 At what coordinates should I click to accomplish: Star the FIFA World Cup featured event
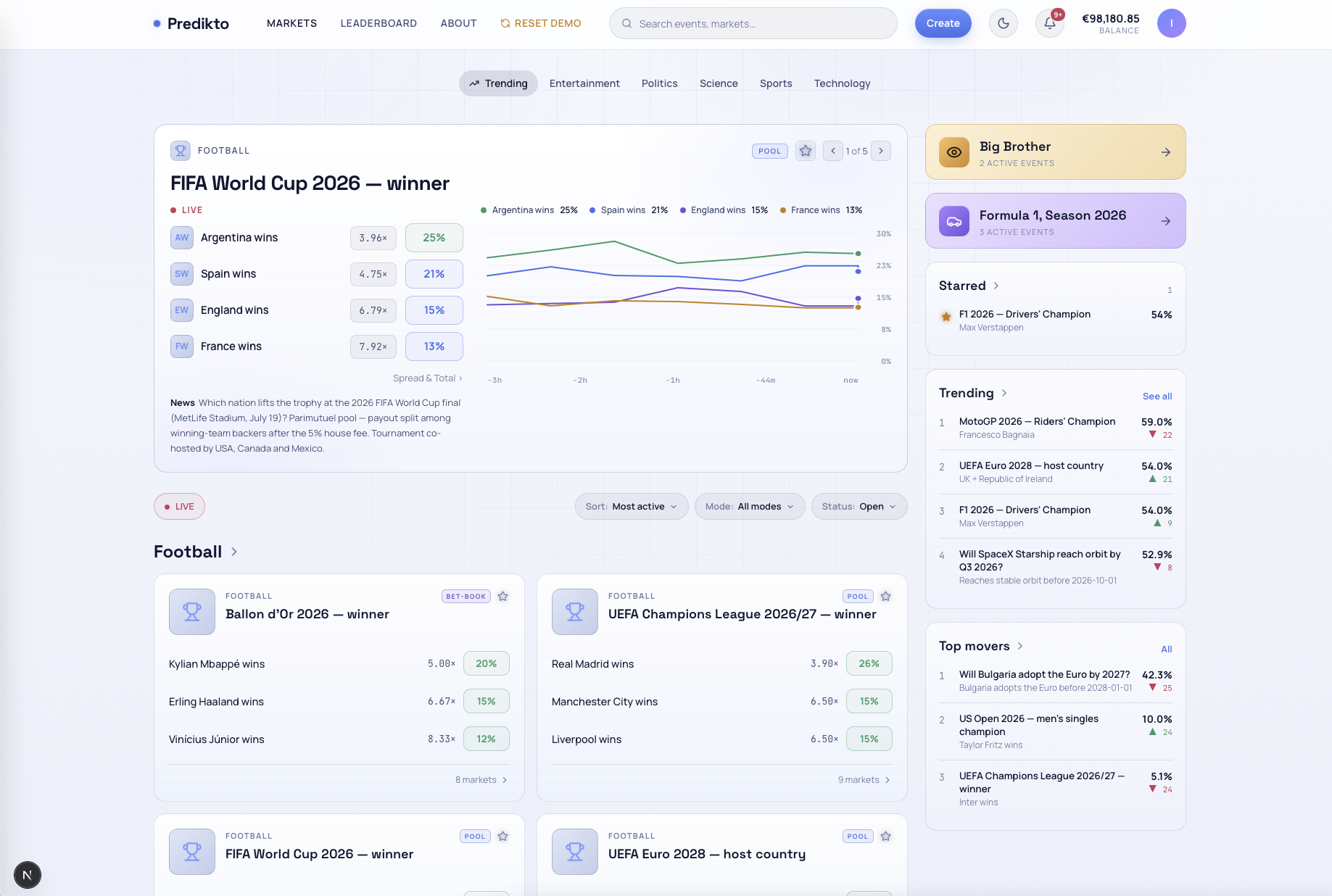point(806,151)
